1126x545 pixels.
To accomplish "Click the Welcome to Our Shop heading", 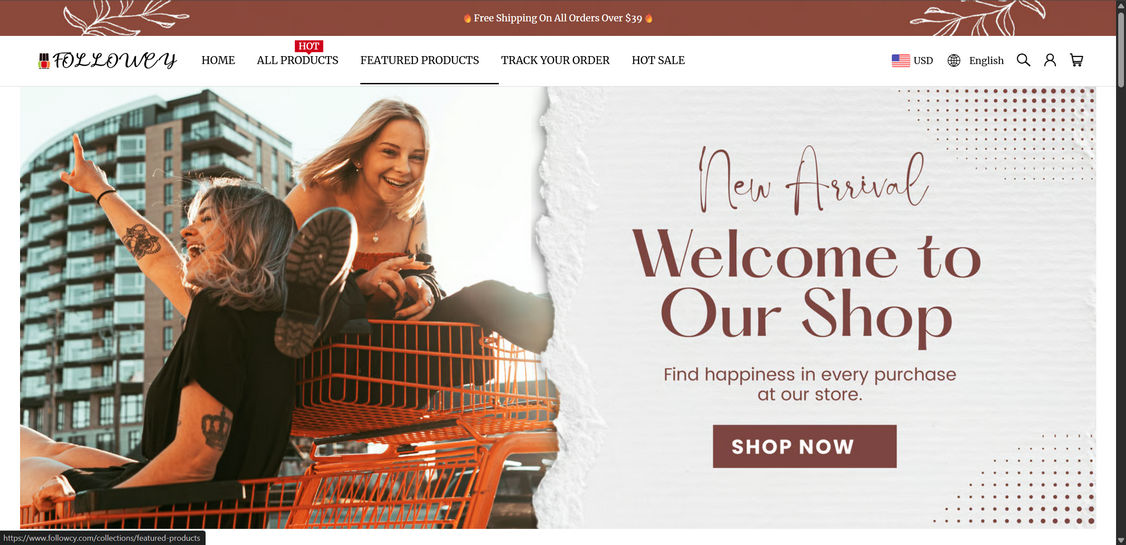I will 806,284.
